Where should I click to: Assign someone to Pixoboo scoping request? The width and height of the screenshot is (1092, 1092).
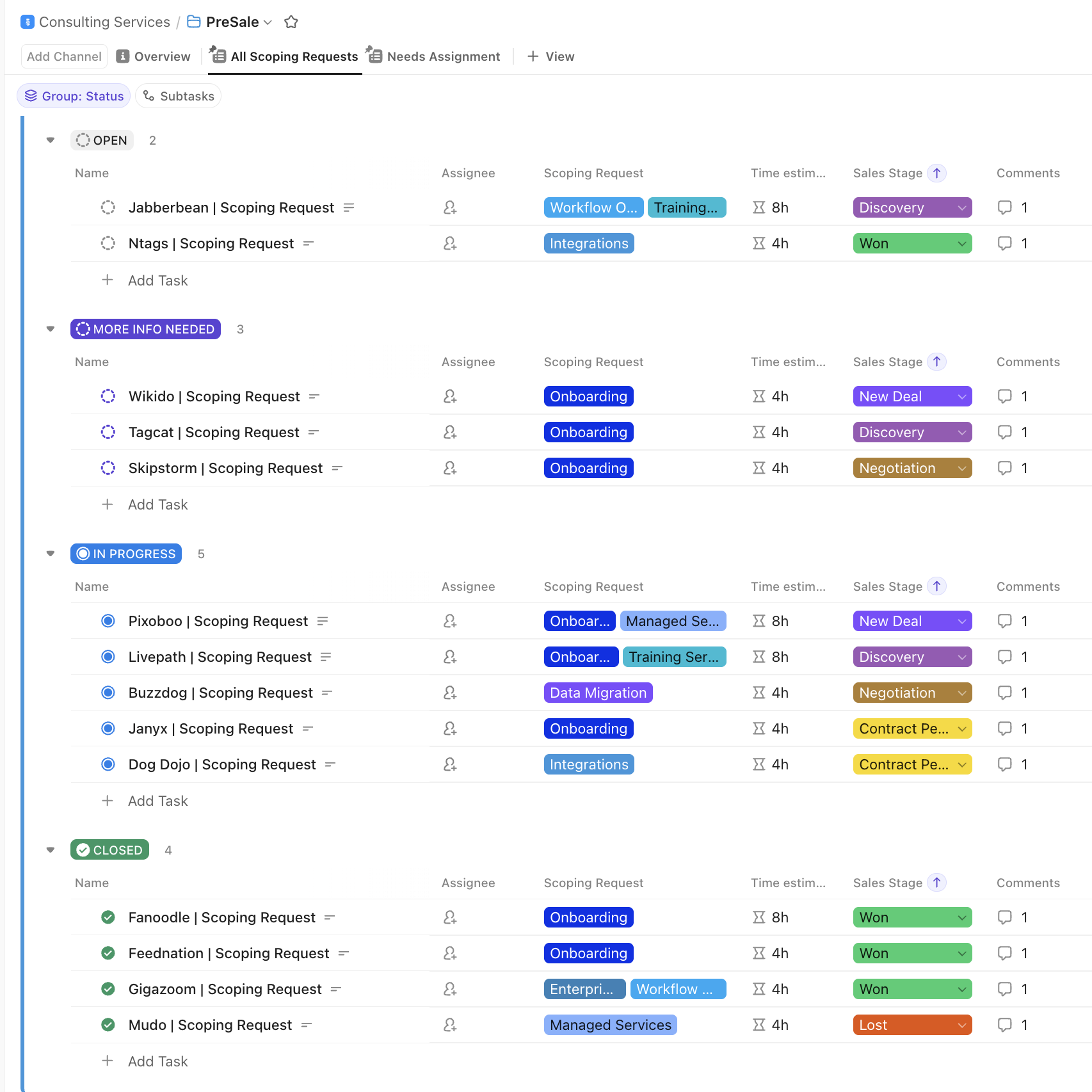[450, 621]
